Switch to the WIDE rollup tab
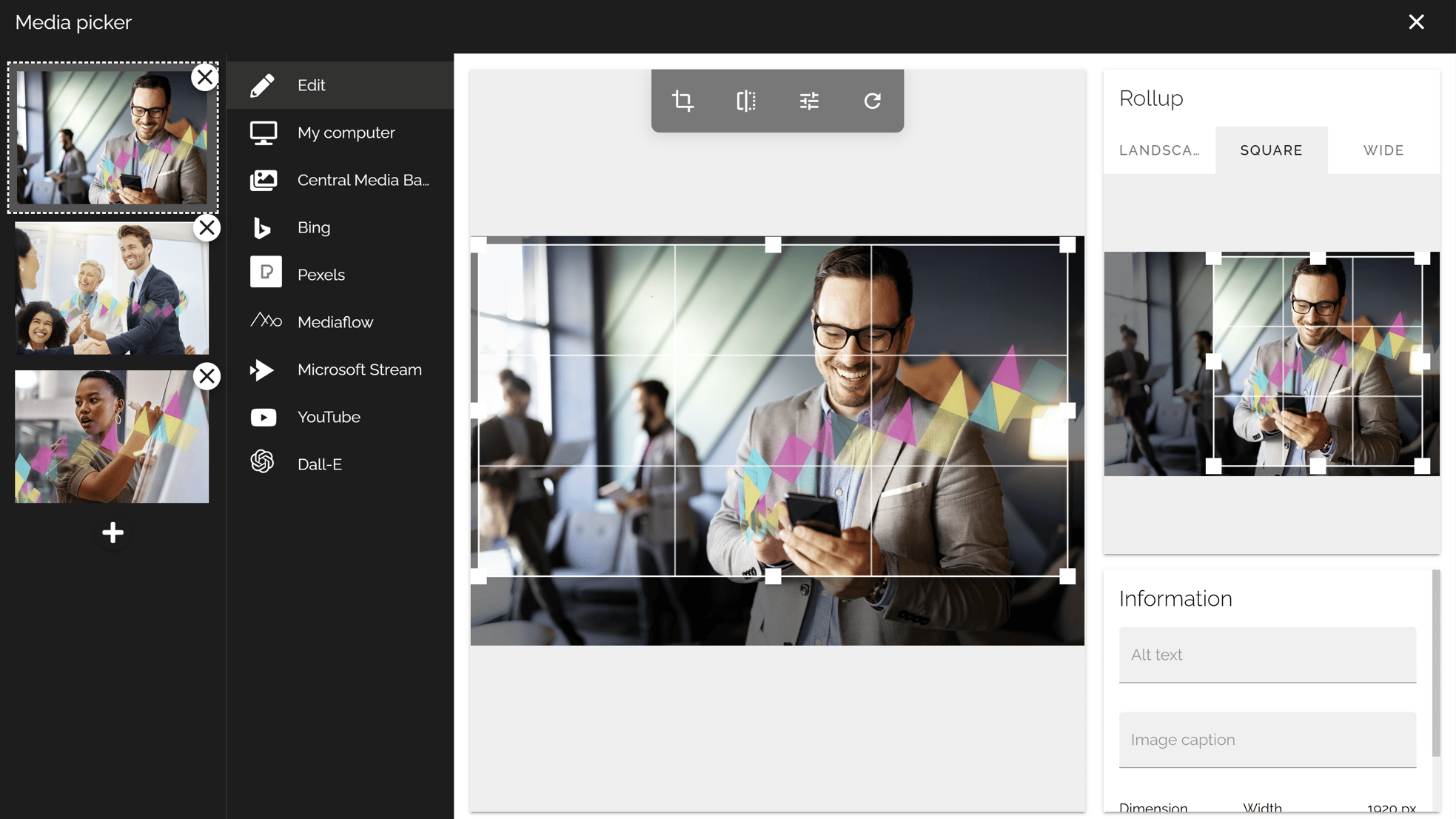The image size is (1456, 819). (x=1383, y=150)
